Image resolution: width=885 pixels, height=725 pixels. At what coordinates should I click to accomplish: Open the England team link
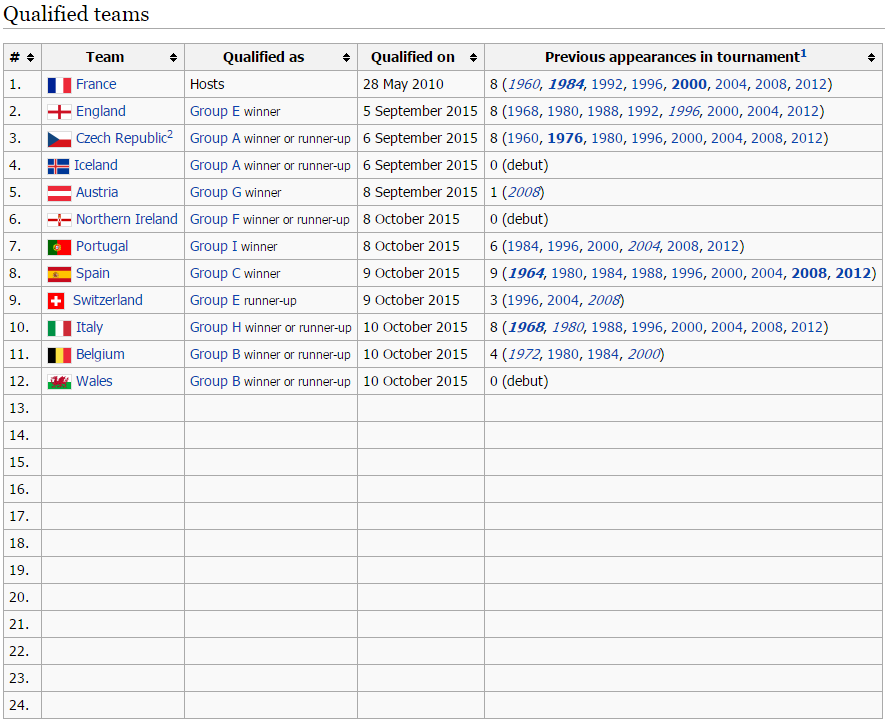coord(100,111)
